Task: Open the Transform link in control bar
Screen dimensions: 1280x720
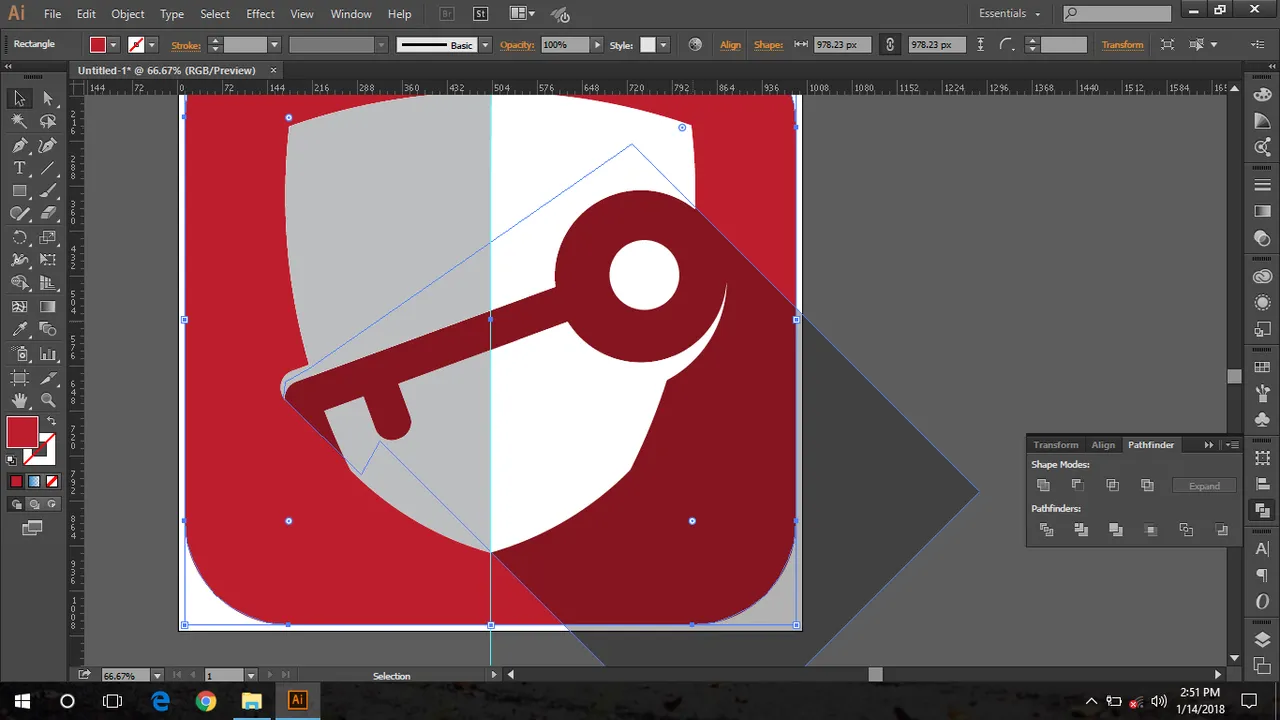Action: [x=1122, y=45]
